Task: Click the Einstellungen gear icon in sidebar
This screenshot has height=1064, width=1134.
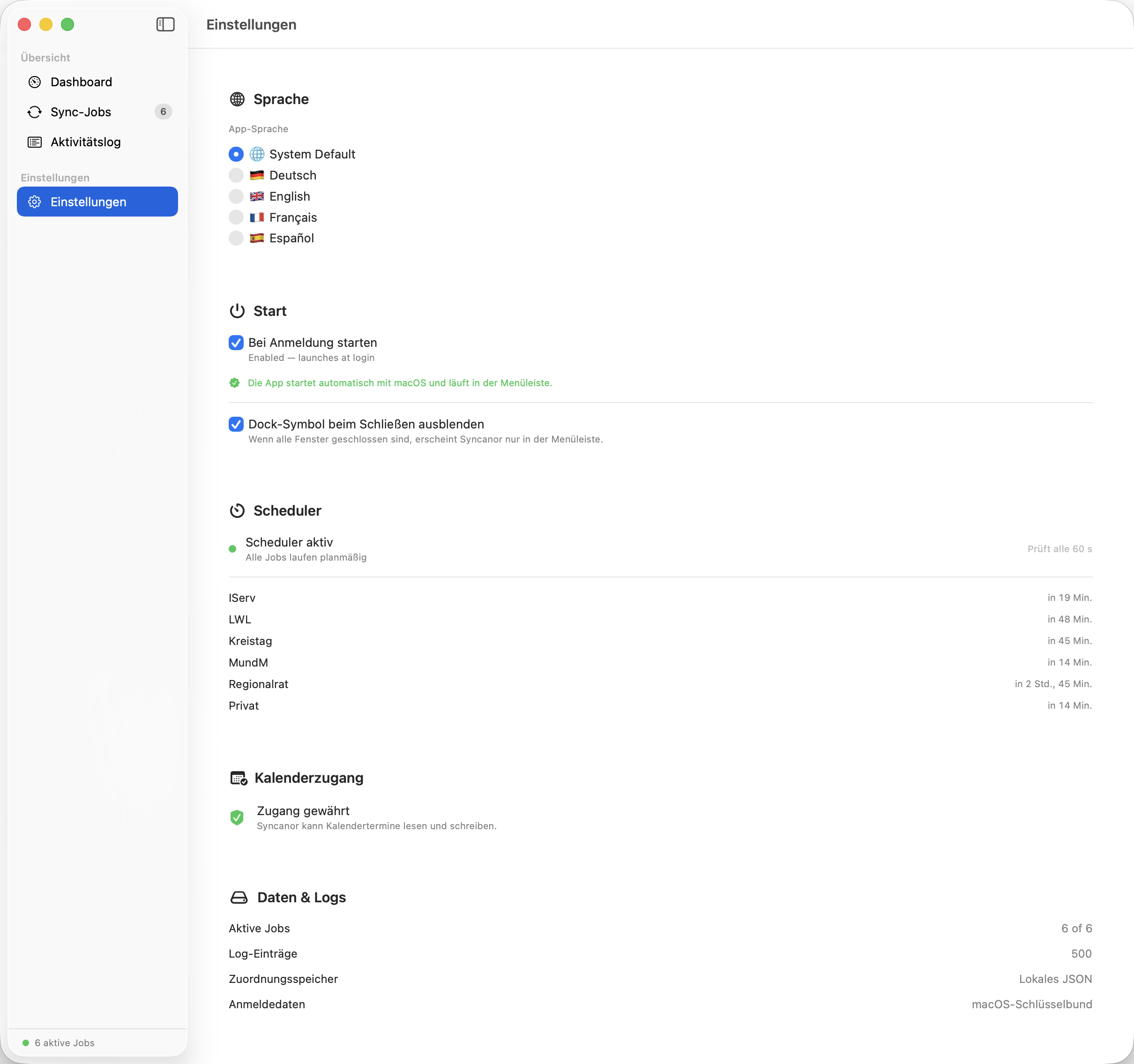Action: click(35, 202)
